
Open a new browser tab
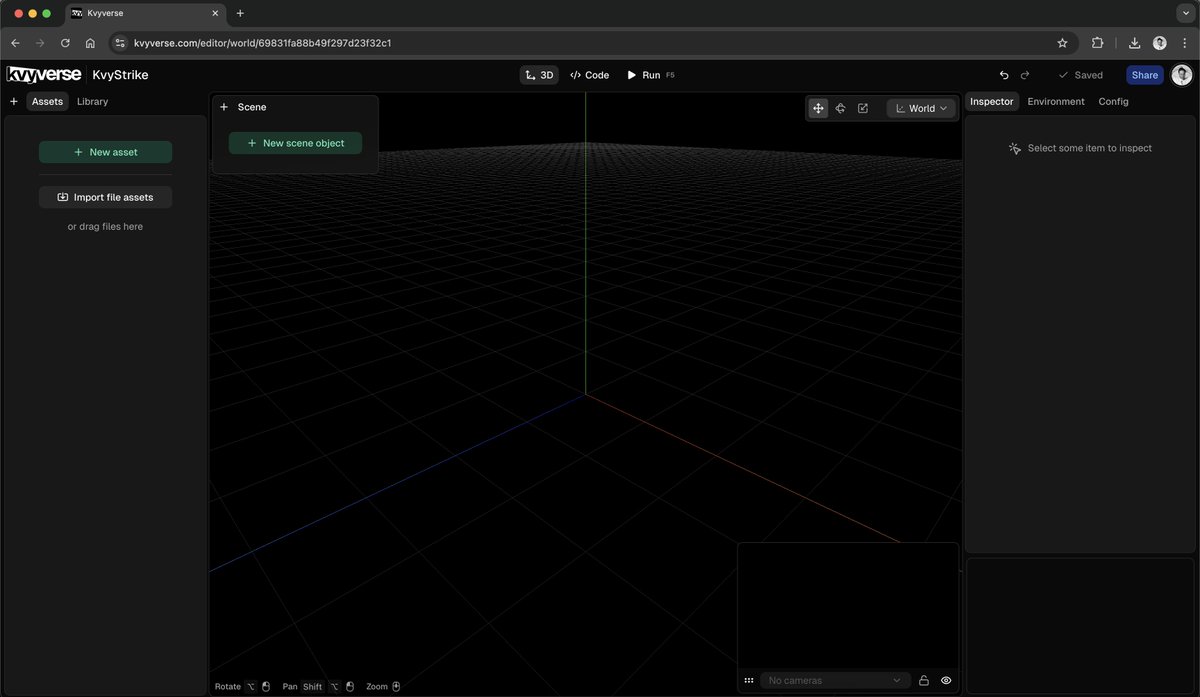pos(240,13)
